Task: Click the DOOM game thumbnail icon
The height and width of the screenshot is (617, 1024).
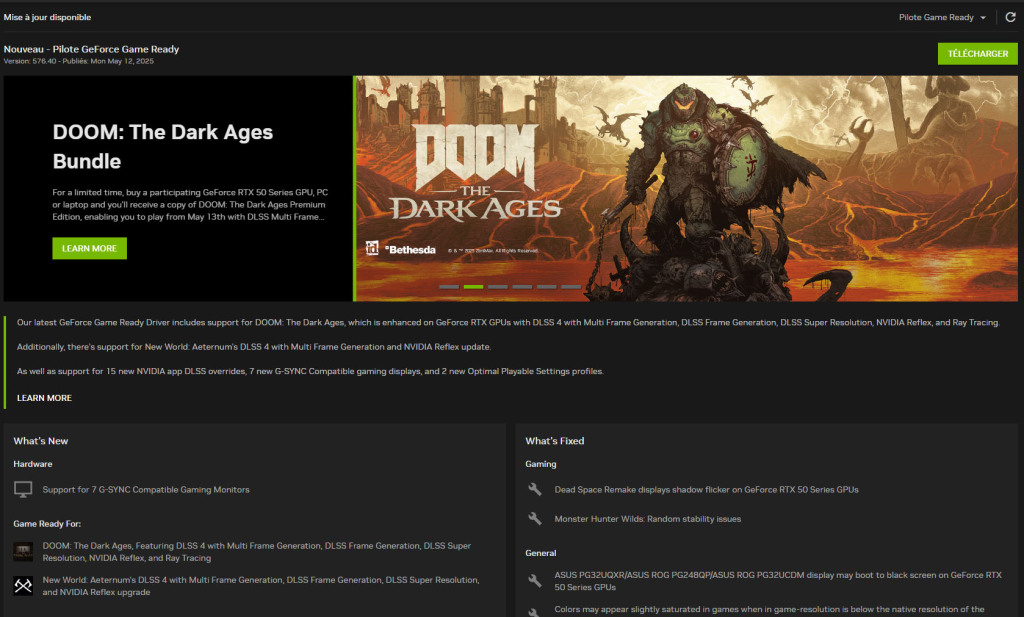Action: pyautogui.click(x=23, y=552)
